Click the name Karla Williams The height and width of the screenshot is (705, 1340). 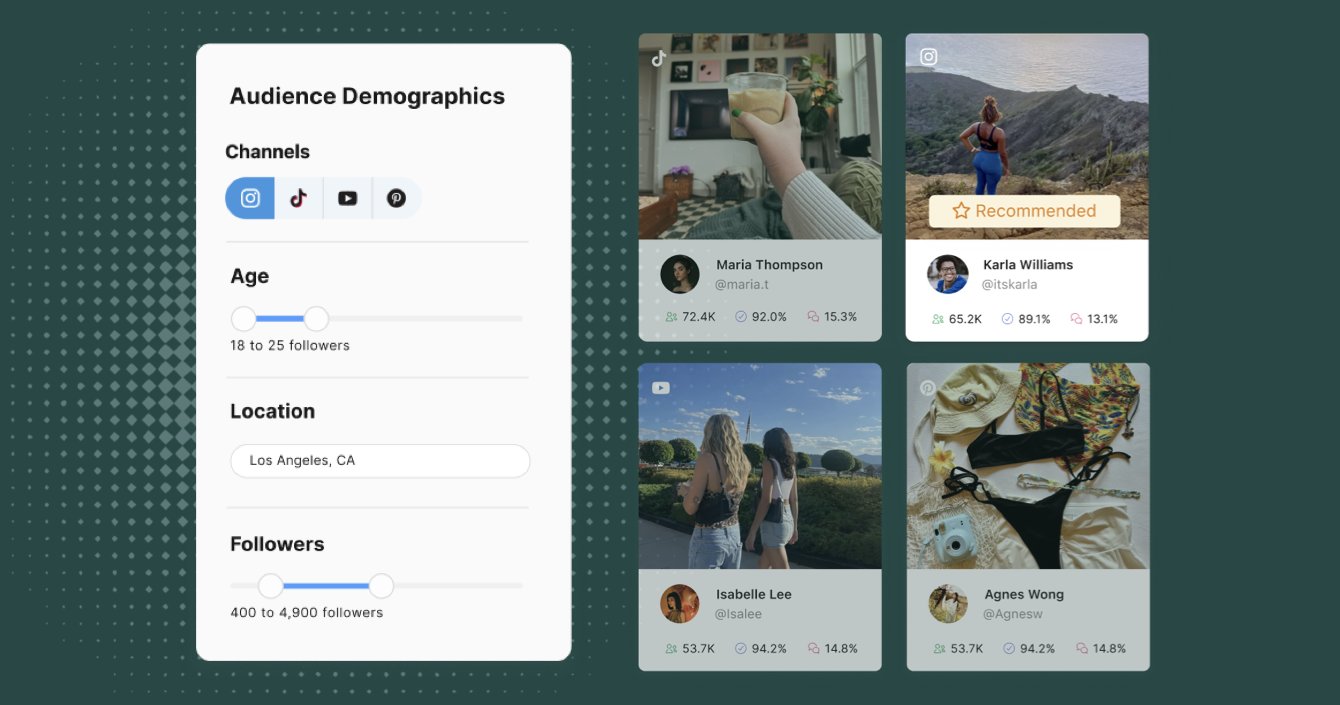click(x=1028, y=265)
